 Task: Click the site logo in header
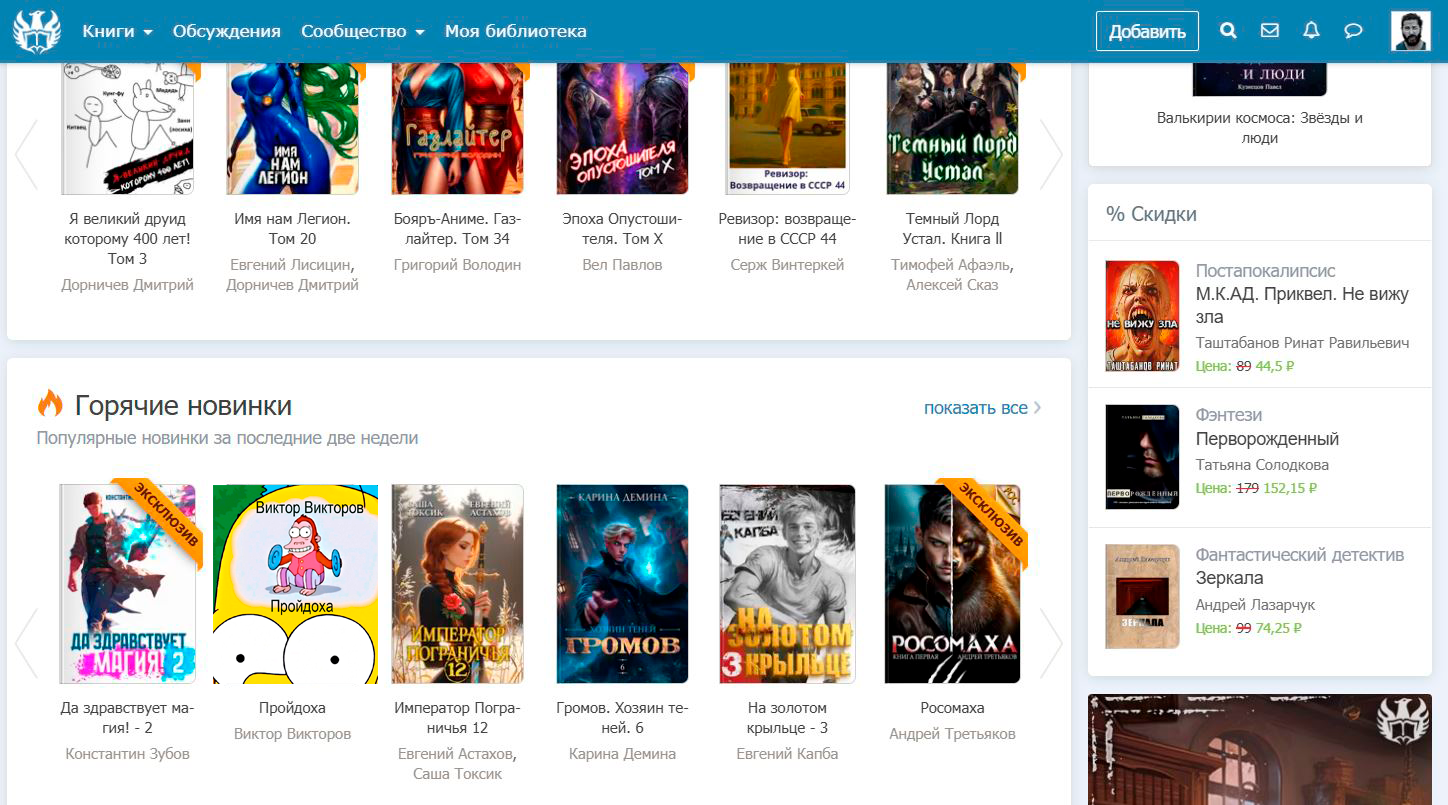37,31
